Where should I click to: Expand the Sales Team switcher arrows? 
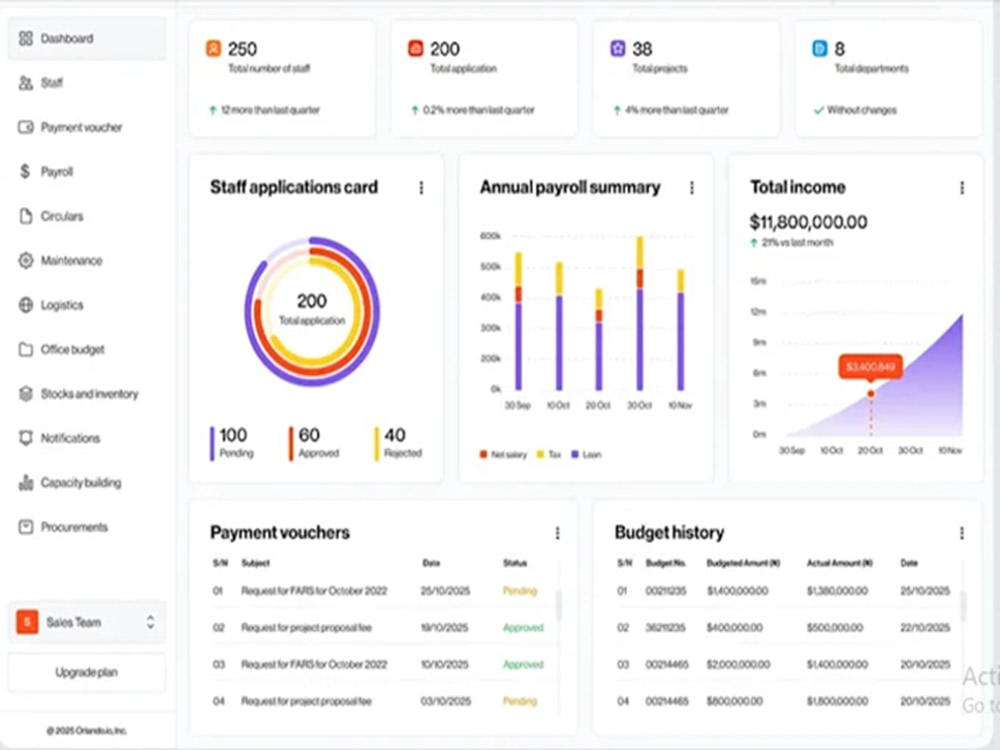(151, 622)
